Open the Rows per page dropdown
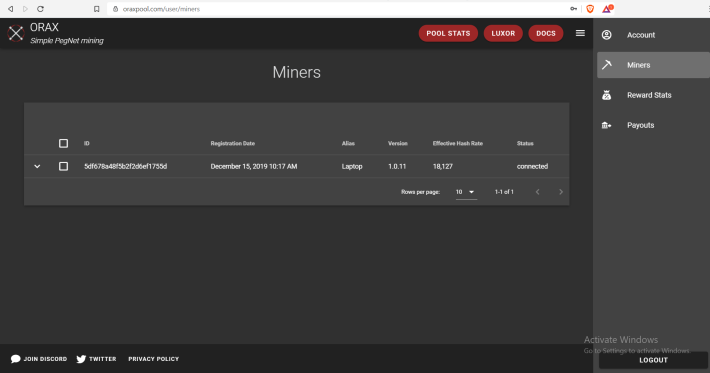The width and height of the screenshot is (710, 373). coord(465,192)
